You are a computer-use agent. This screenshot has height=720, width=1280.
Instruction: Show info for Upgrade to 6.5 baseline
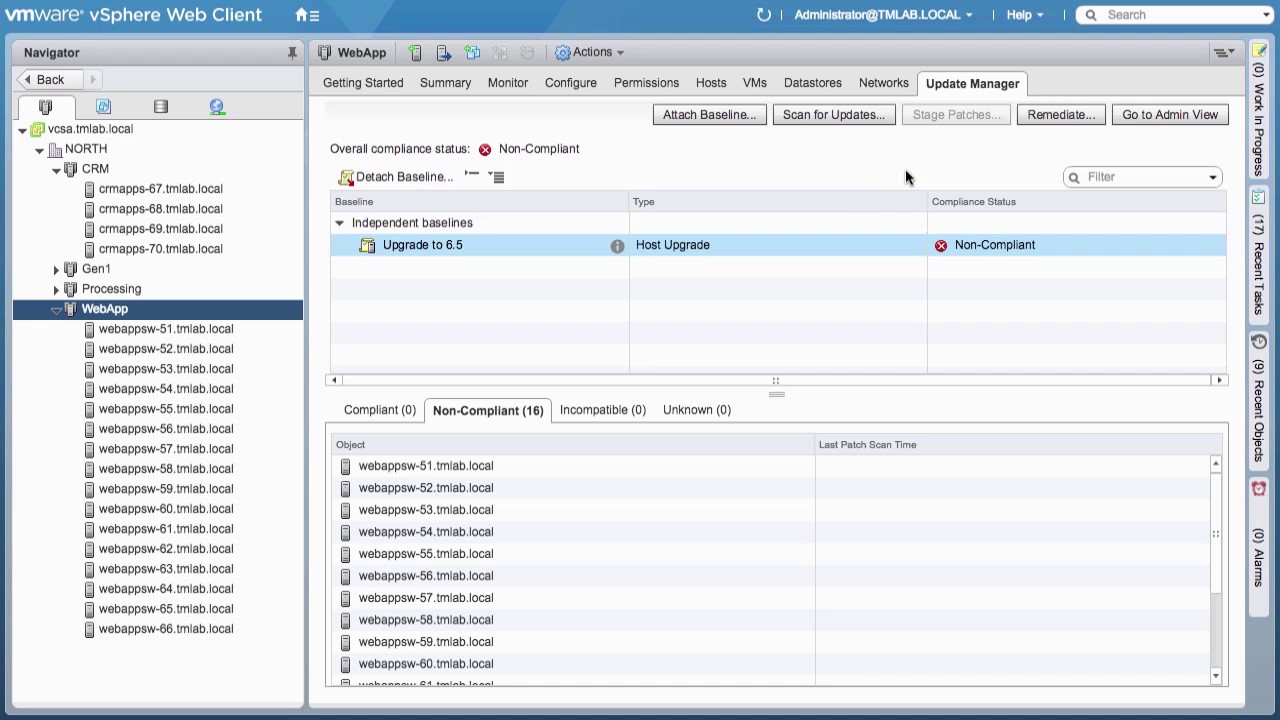pos(617,246)
